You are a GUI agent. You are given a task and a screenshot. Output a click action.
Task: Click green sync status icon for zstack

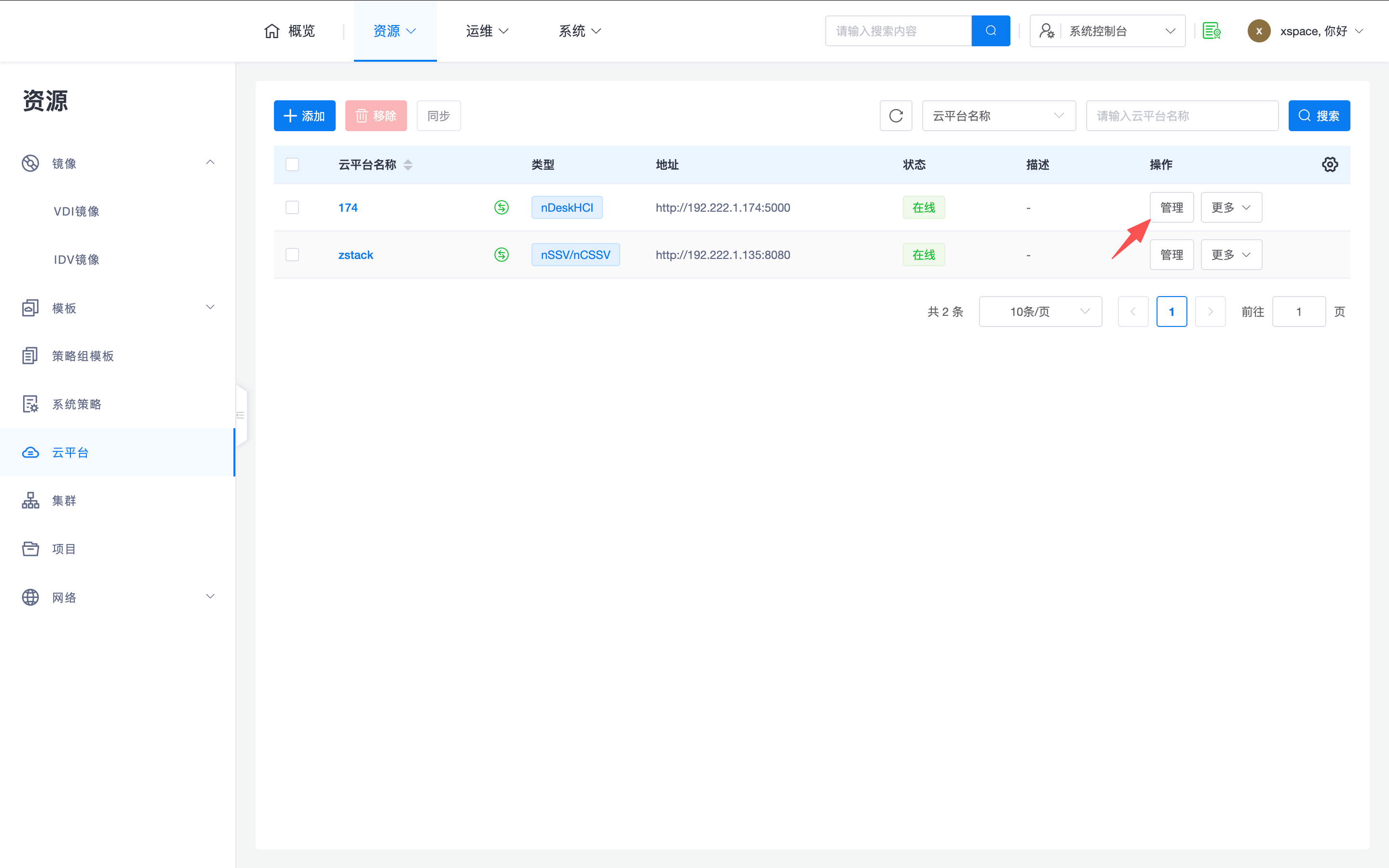[x=501, y=255]
